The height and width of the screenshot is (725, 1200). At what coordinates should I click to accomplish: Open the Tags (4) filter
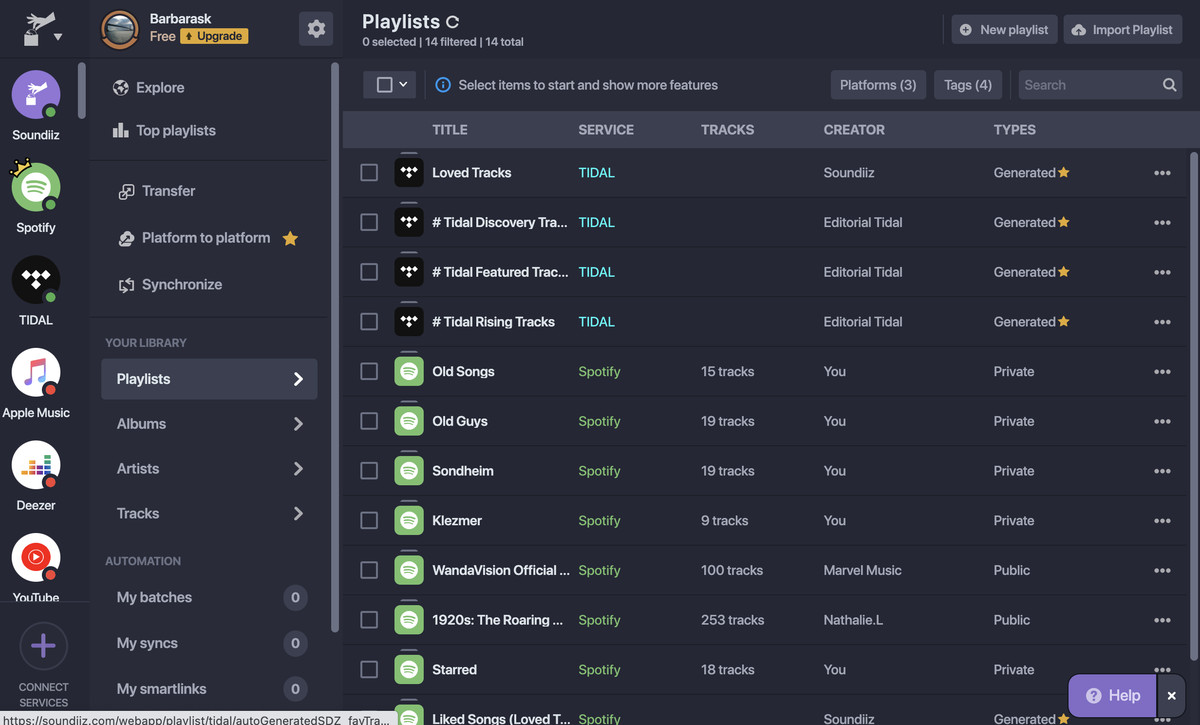pyautogui.click(x=968, y=85)
